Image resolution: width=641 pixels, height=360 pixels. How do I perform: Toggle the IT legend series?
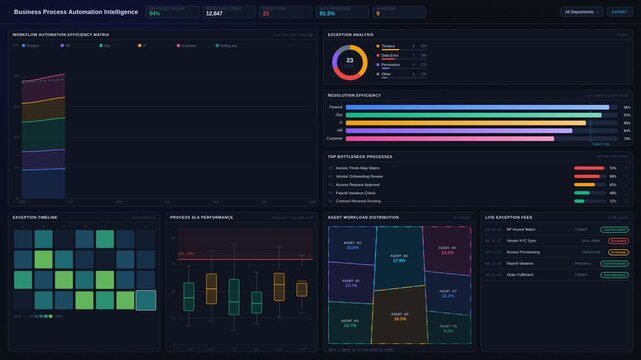[x=142, y=46]
